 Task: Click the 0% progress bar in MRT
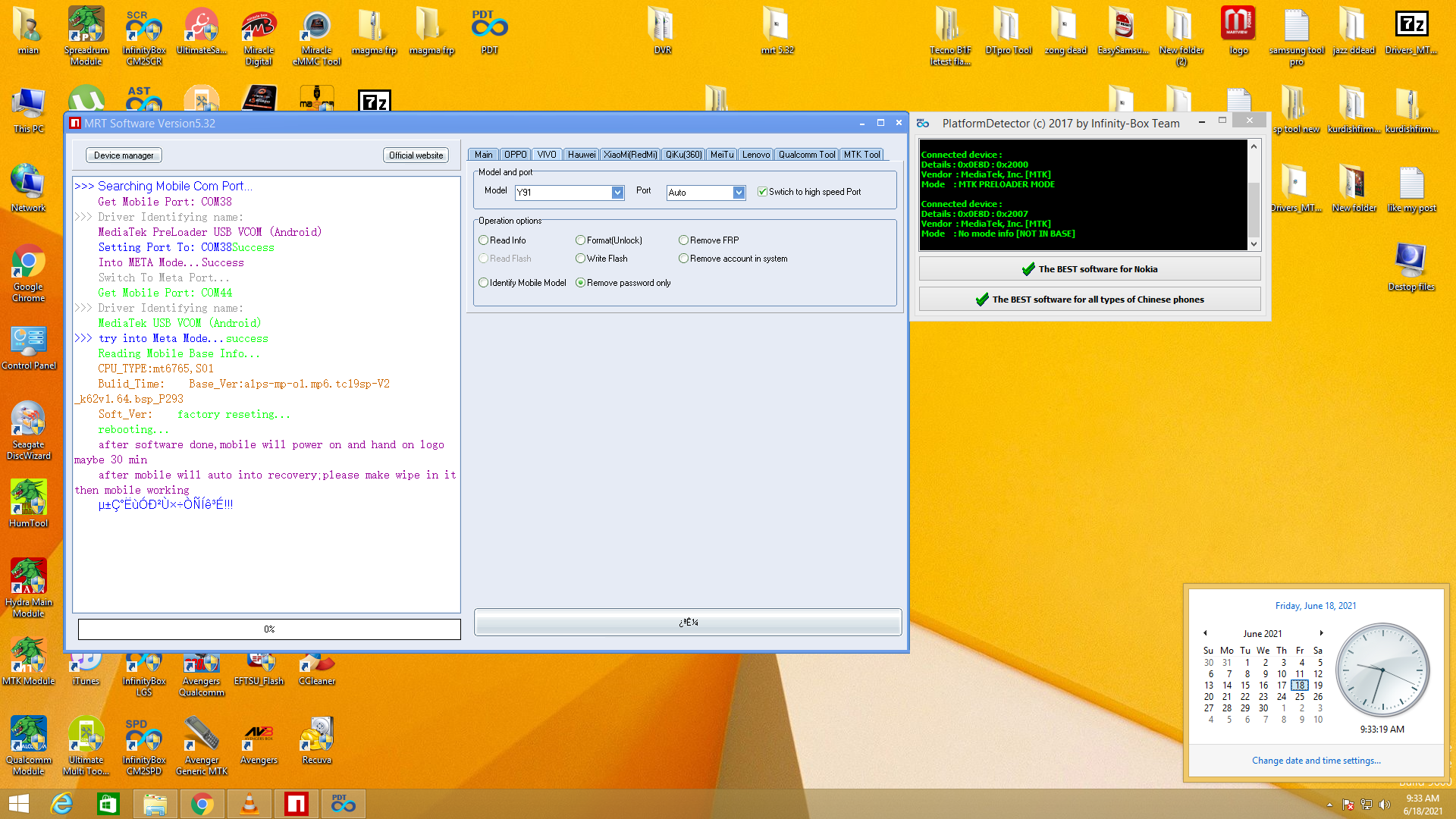point(269,629)
